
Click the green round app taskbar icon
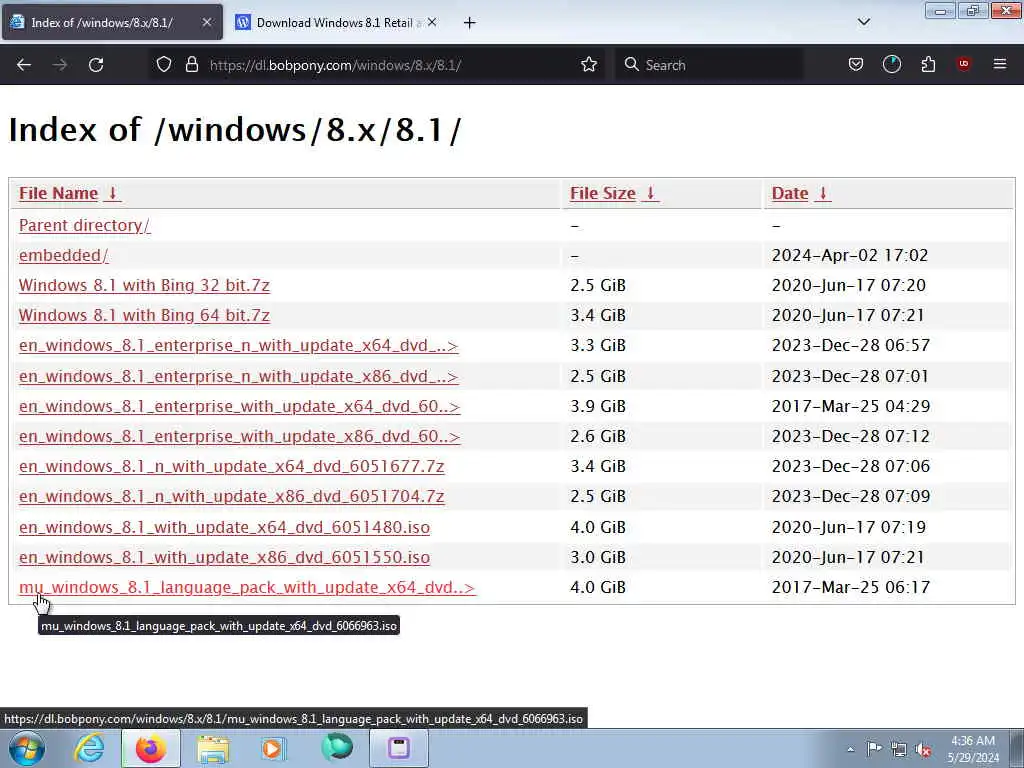pyautogui.click(x=337, y=747)
